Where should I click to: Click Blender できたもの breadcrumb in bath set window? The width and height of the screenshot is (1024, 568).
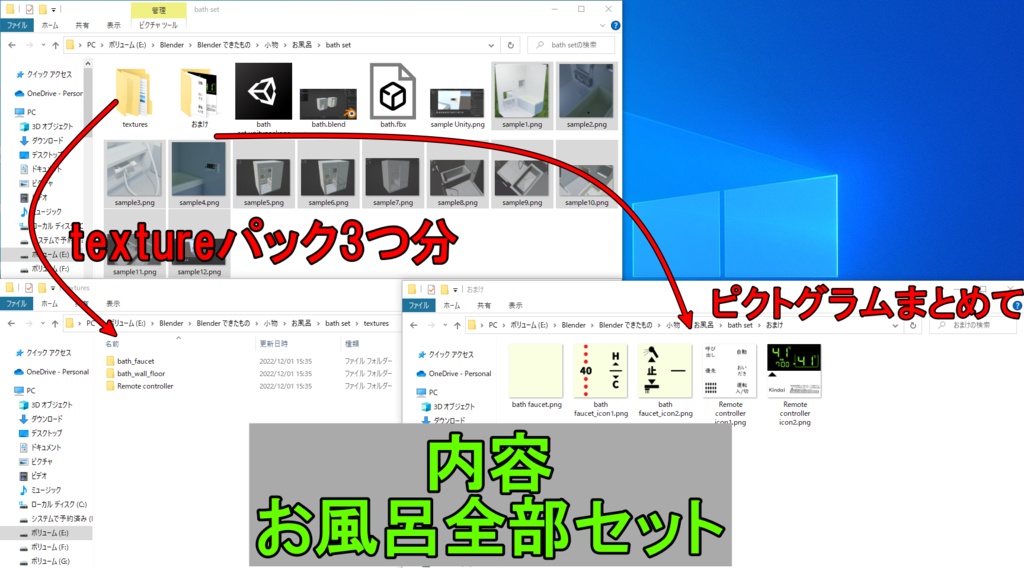coord(223,45)
